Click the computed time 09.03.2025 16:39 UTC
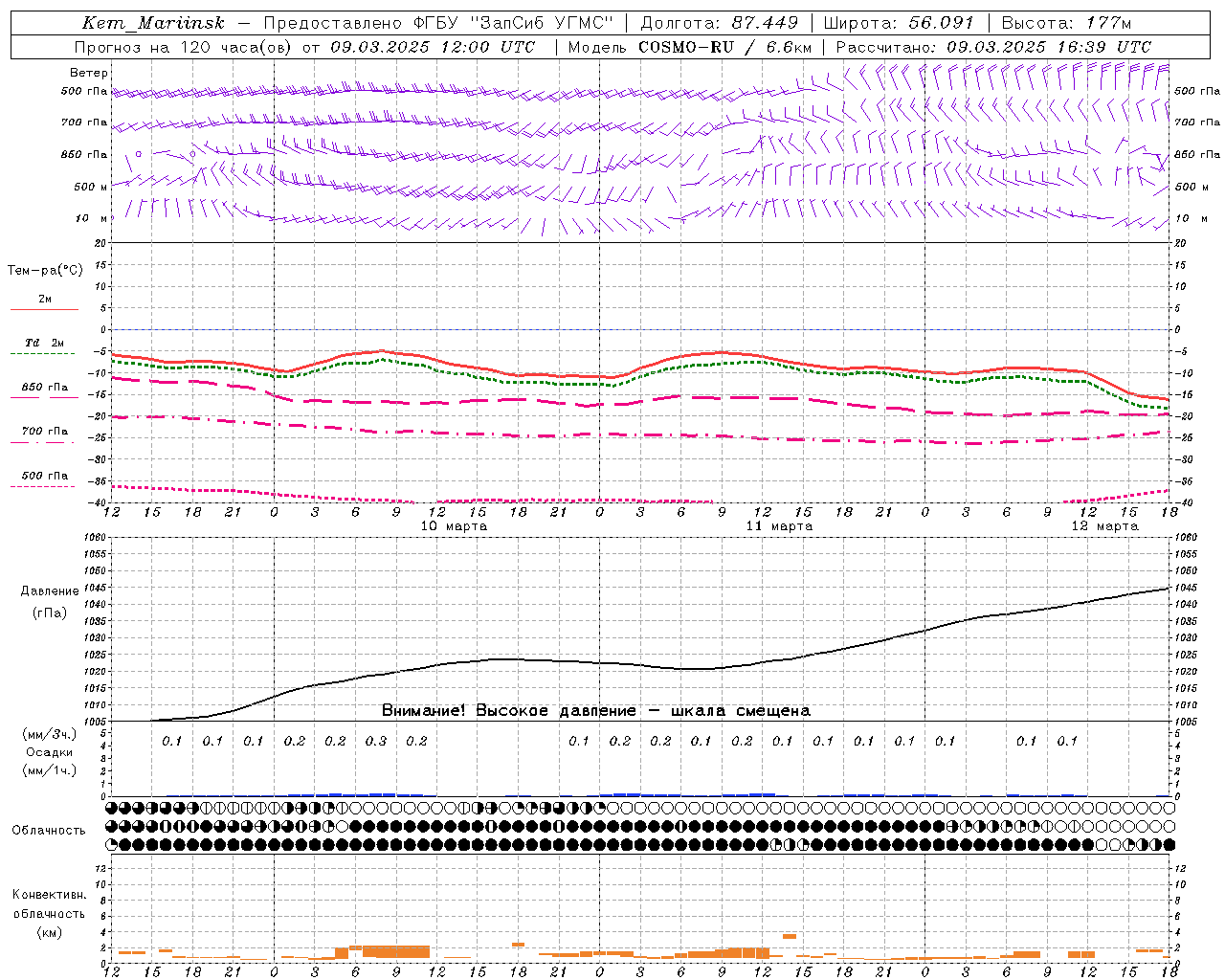Viewport: 1225px width, 980px height. click(x=1049, y=47)
